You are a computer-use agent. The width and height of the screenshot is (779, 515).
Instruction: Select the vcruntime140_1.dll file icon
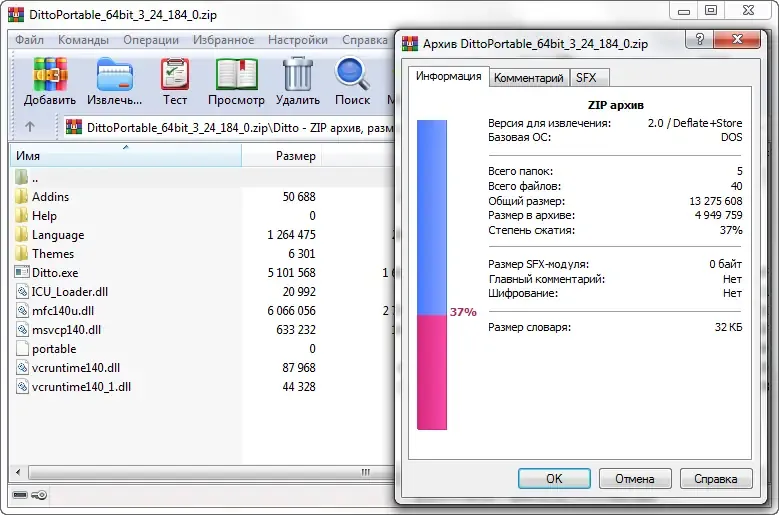click(x=22, y=386)
